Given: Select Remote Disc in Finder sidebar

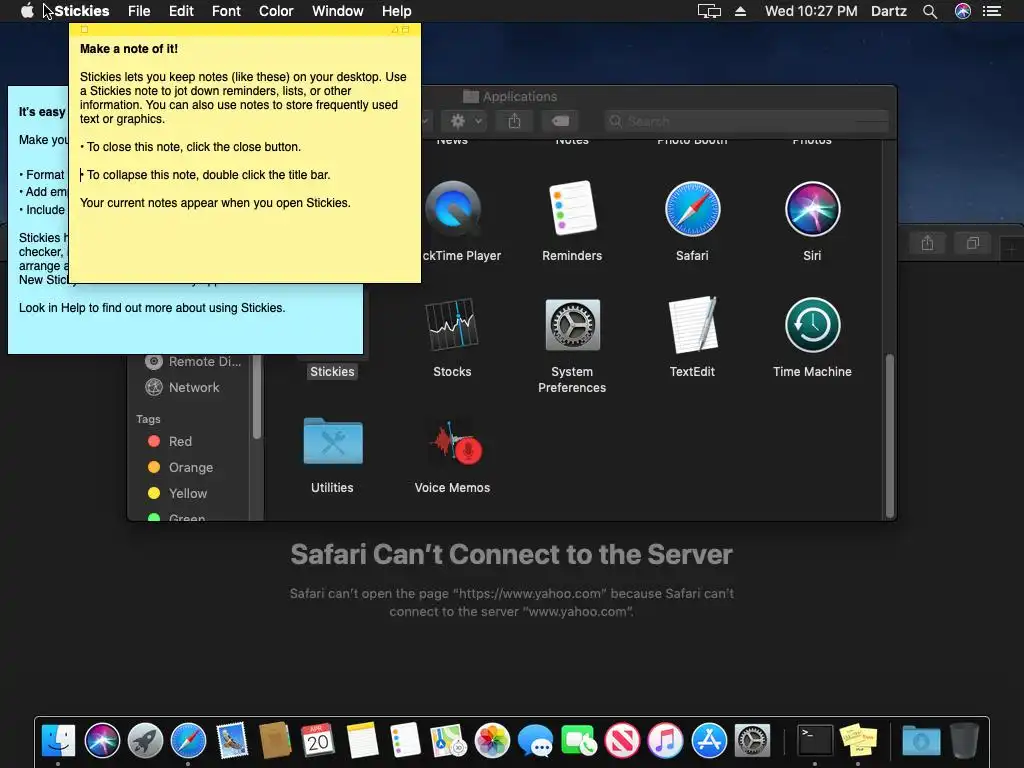Looking at the screenshot, I should [x=193, y=361].
